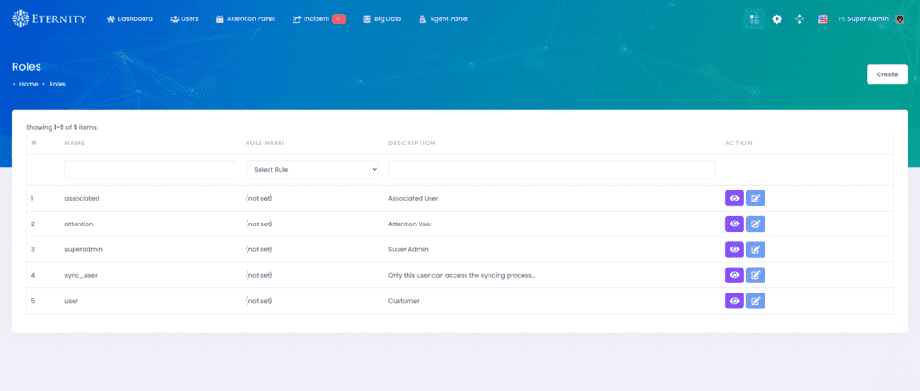The image size is (920, 391).
Task: Click the diamond-shaped header icon
Action: pos(799,19)
